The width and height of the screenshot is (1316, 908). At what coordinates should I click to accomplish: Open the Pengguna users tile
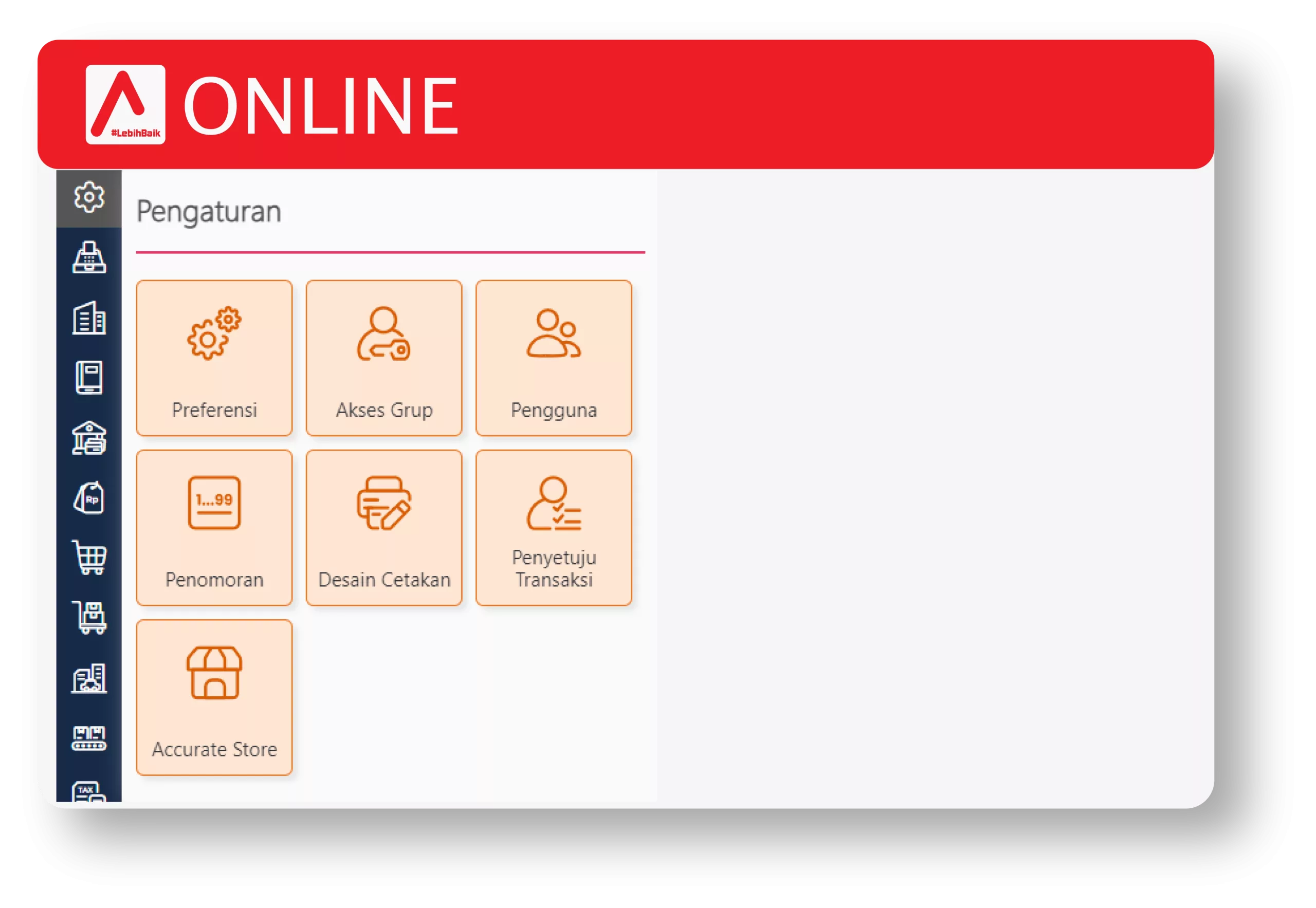(553, 358)
